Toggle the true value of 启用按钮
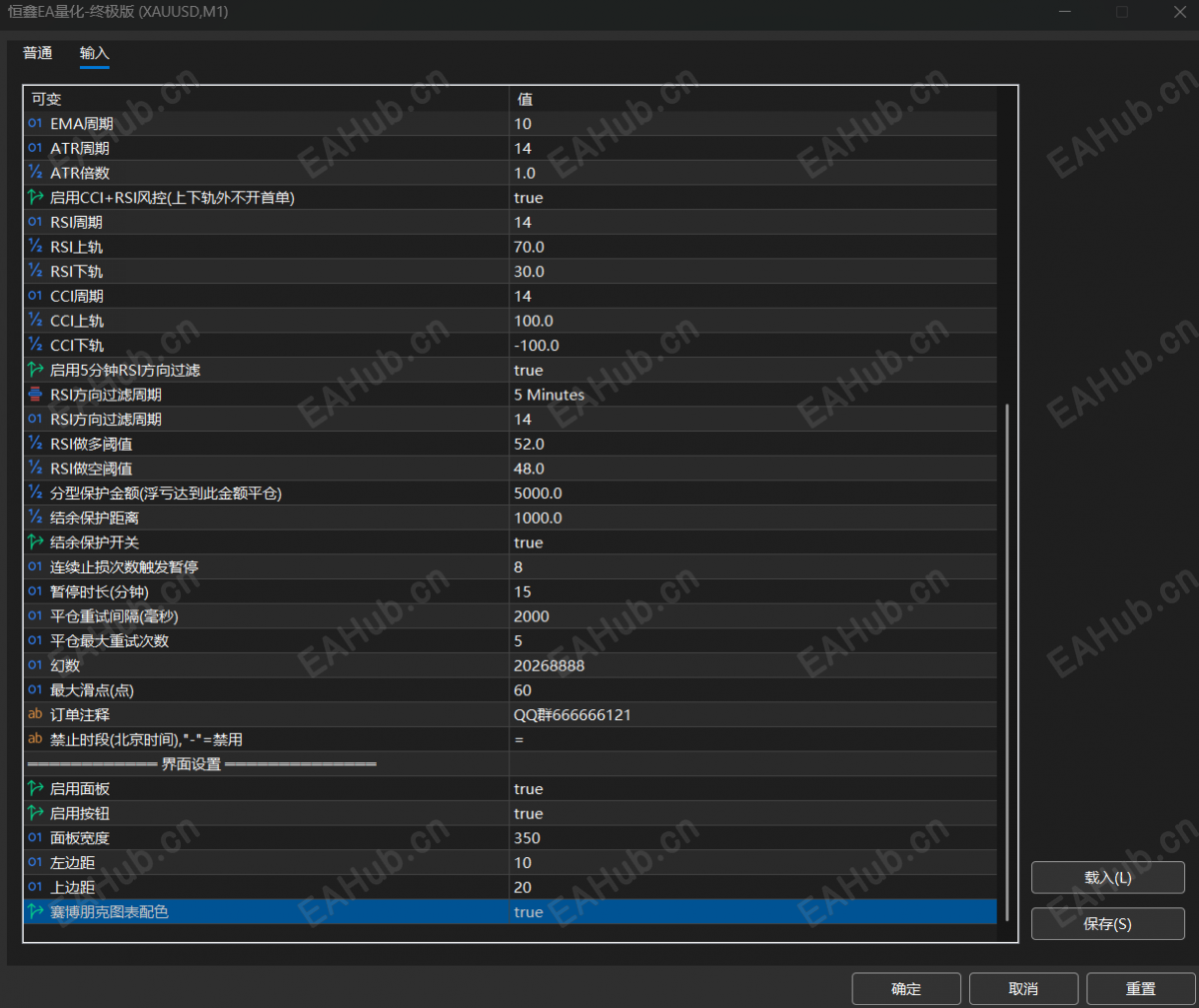 [x=529, y=813]
